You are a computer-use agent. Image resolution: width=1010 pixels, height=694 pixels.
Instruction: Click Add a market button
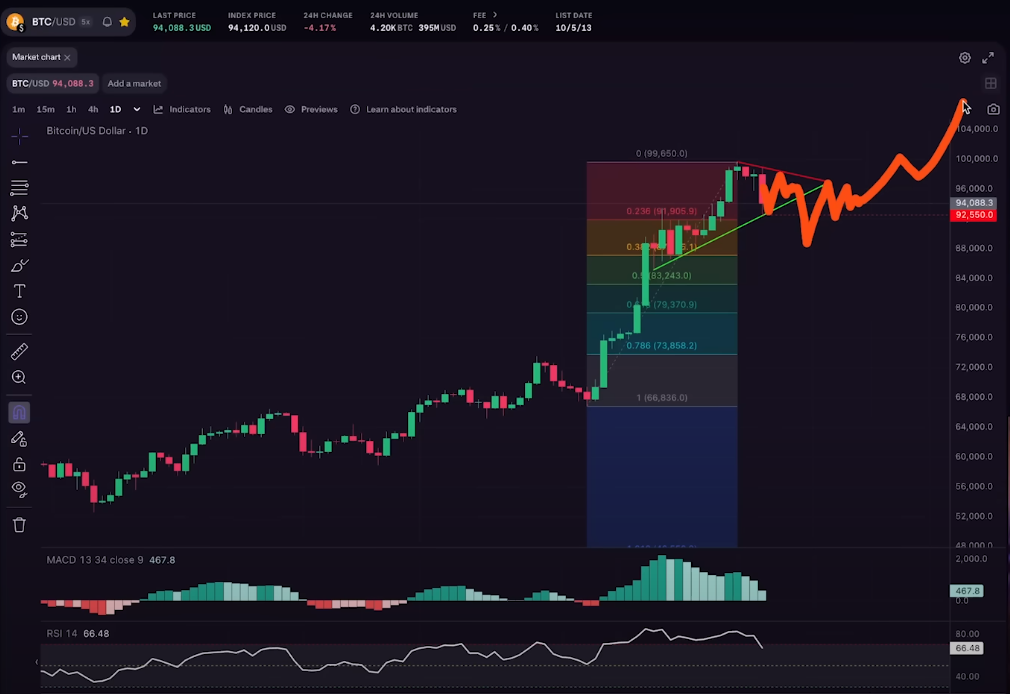(134, 83)
